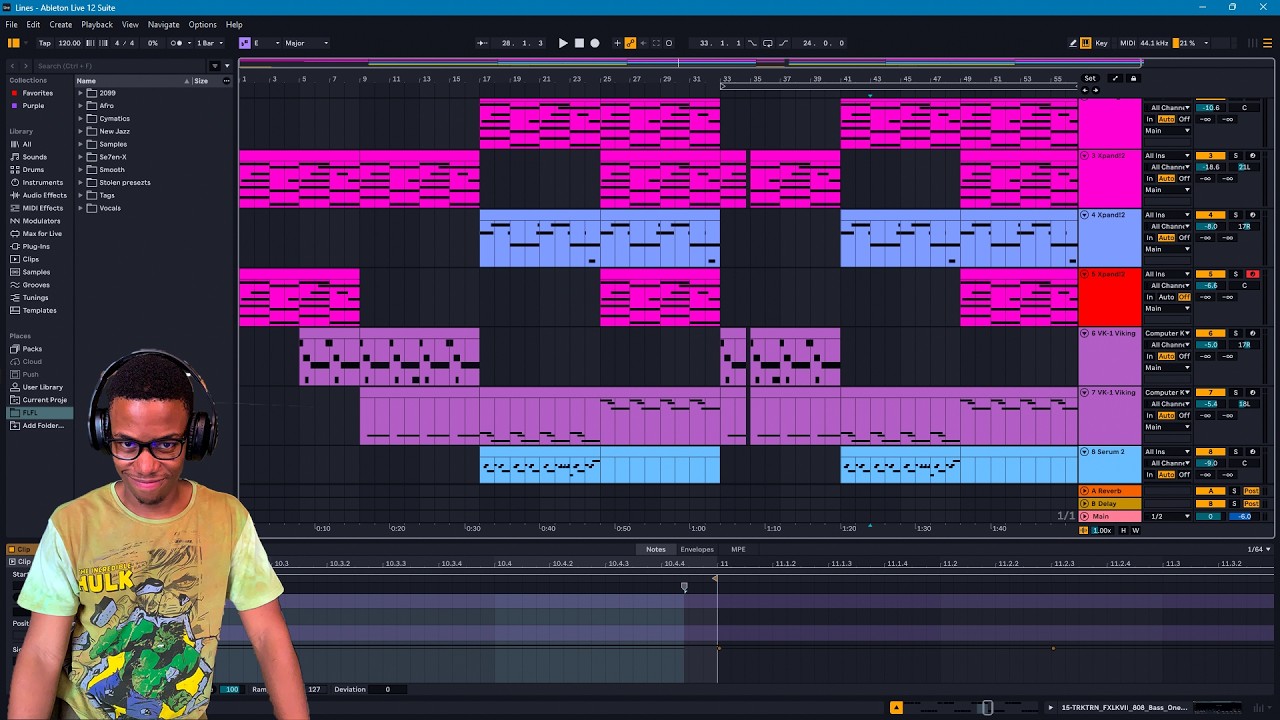The width and height of the screenshot is (1280, 720).
Task: Start playback with the Play button
Action: click(563, 43)
